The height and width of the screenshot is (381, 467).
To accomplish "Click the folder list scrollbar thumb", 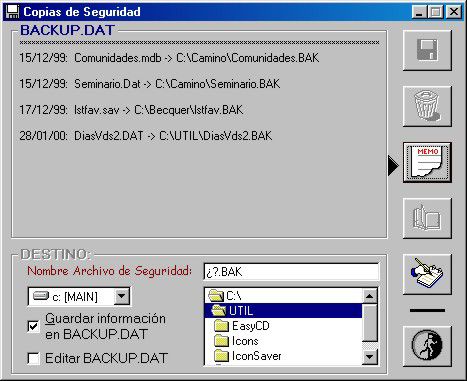I will (369, 322).
